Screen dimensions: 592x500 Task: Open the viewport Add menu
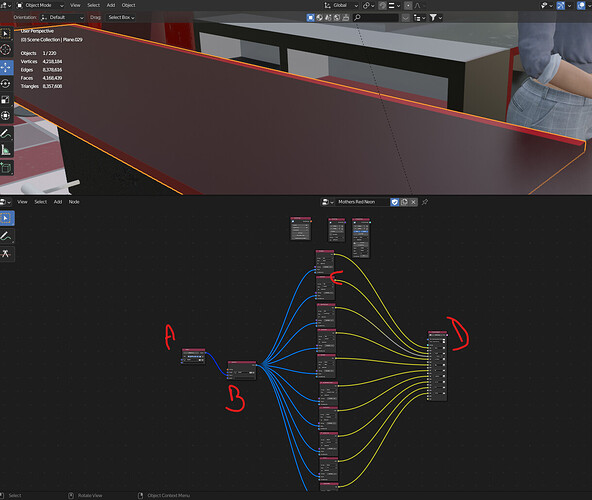111,5
